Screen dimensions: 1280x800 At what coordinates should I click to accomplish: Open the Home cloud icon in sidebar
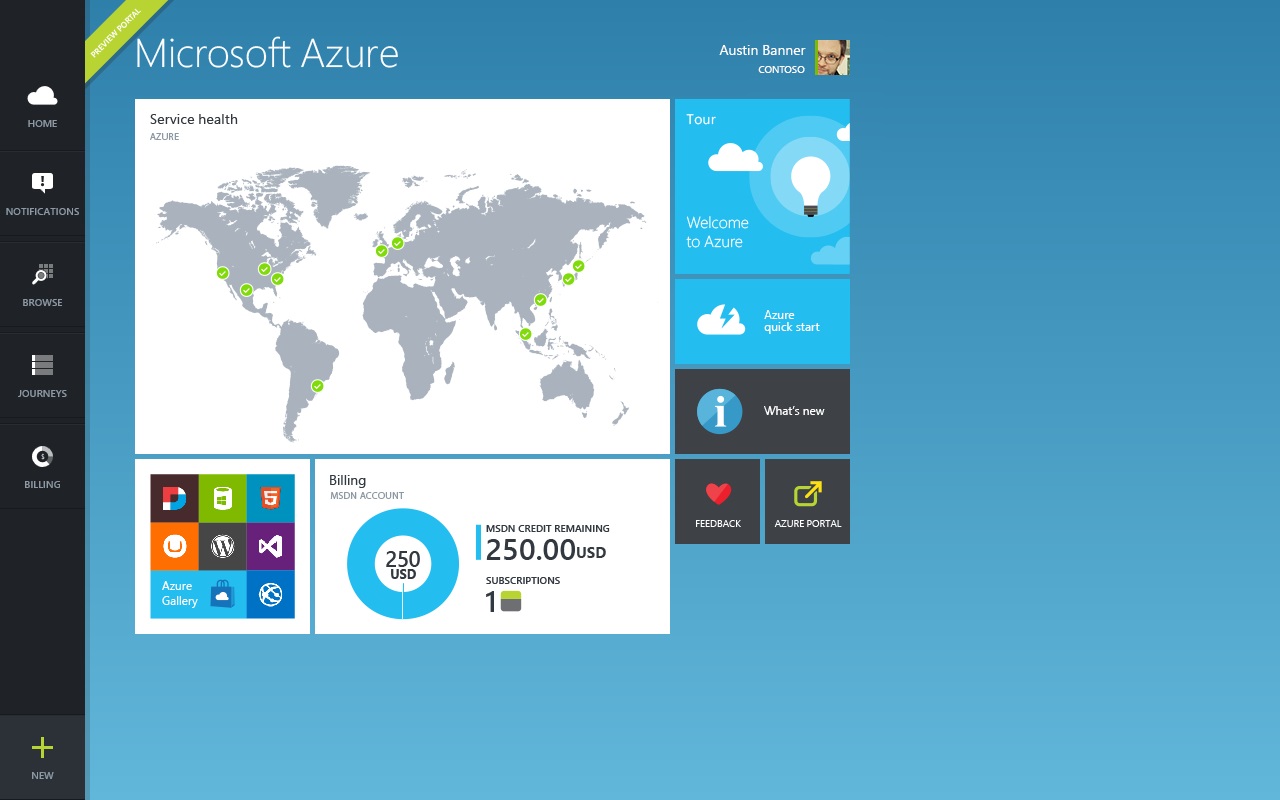[x=42, y=97]
